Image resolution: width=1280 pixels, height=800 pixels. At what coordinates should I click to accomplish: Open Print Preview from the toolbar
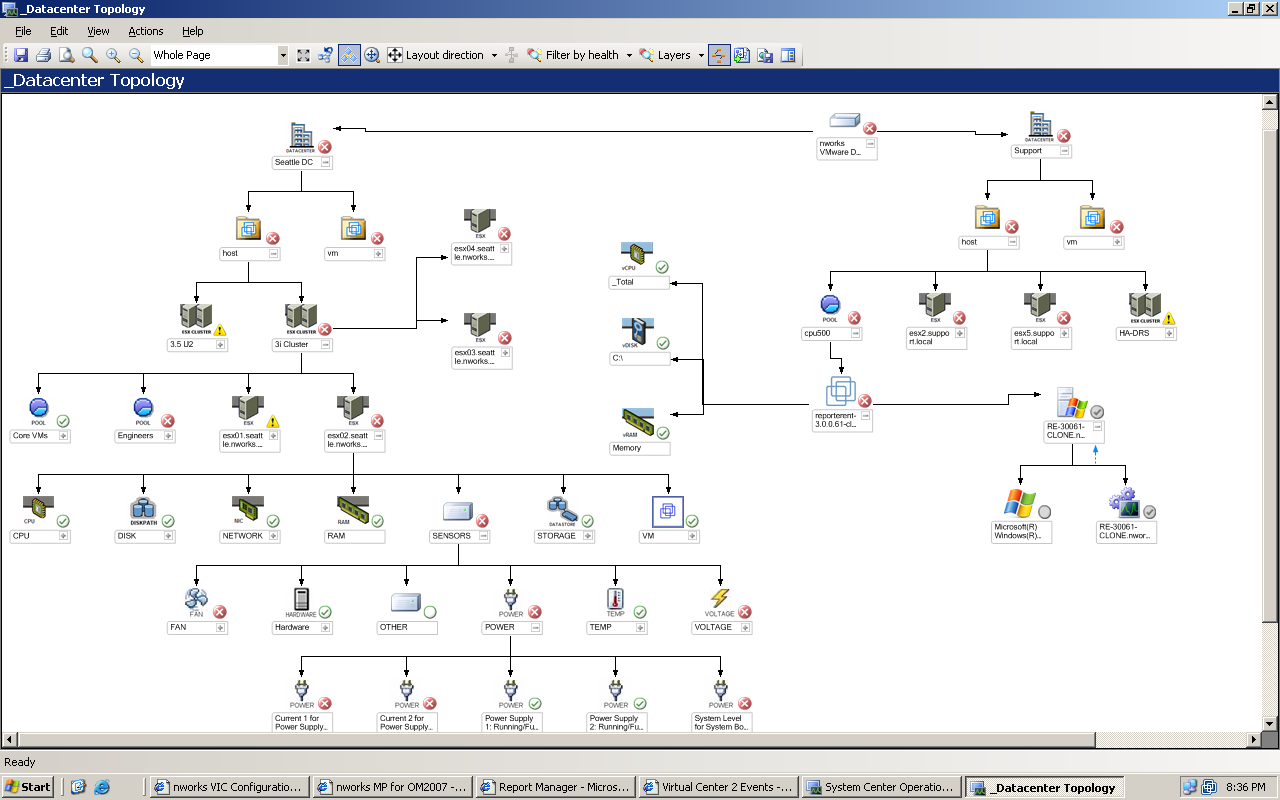tap(66, 55)
